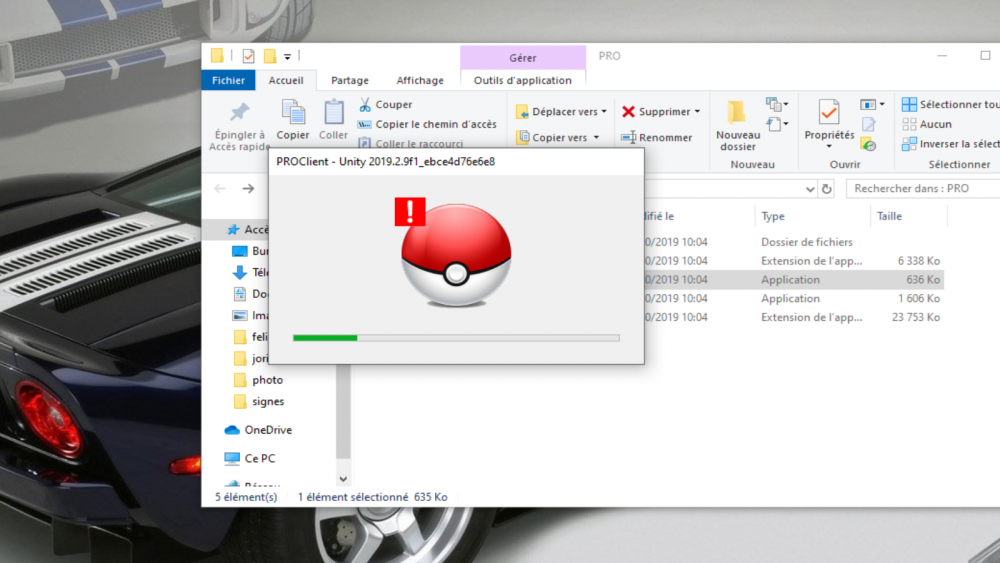The image size is (1000, 563).
Task: Open the Supprimer dropdown arrow
Action: click(x=697, y=112)
